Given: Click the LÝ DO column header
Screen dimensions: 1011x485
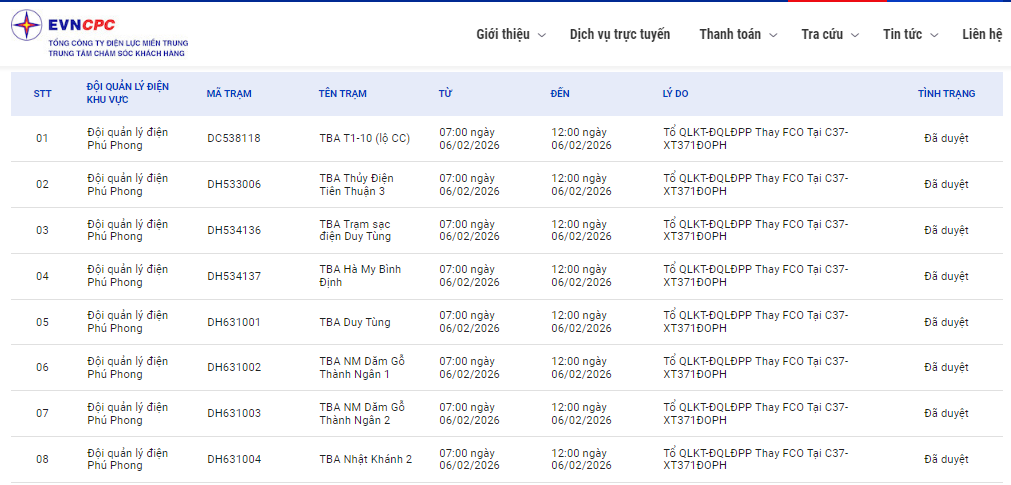Looking at the screenshot, I should (675, 94).
